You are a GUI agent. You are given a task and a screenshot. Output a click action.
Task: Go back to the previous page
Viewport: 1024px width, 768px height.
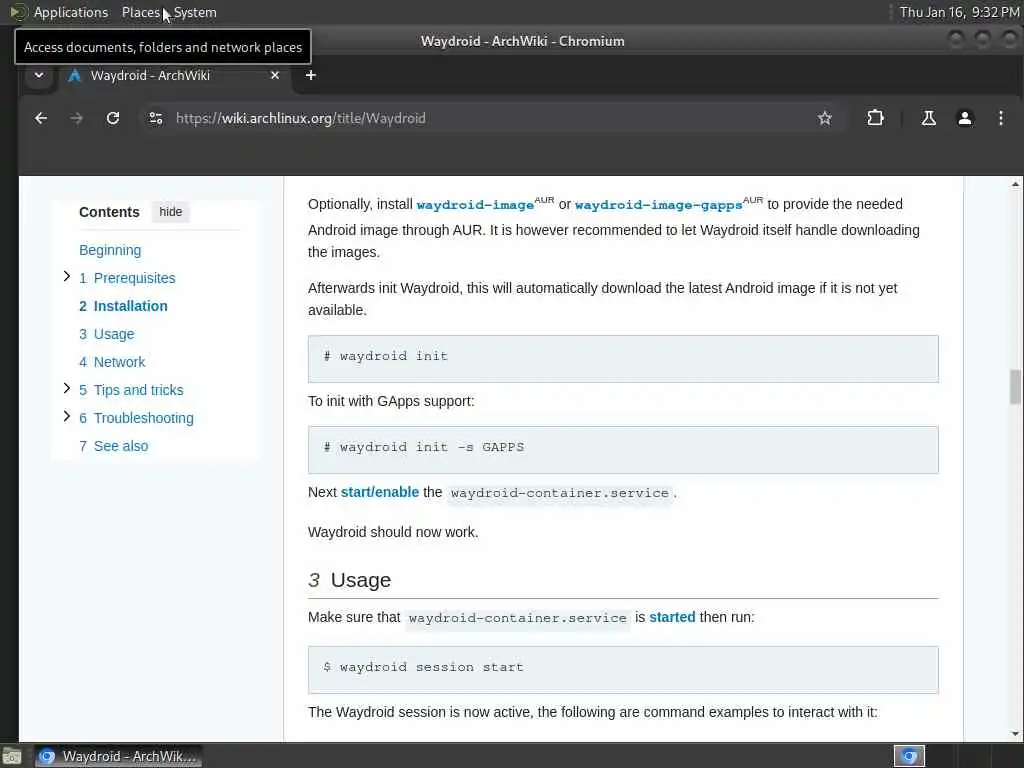(40, 118)
